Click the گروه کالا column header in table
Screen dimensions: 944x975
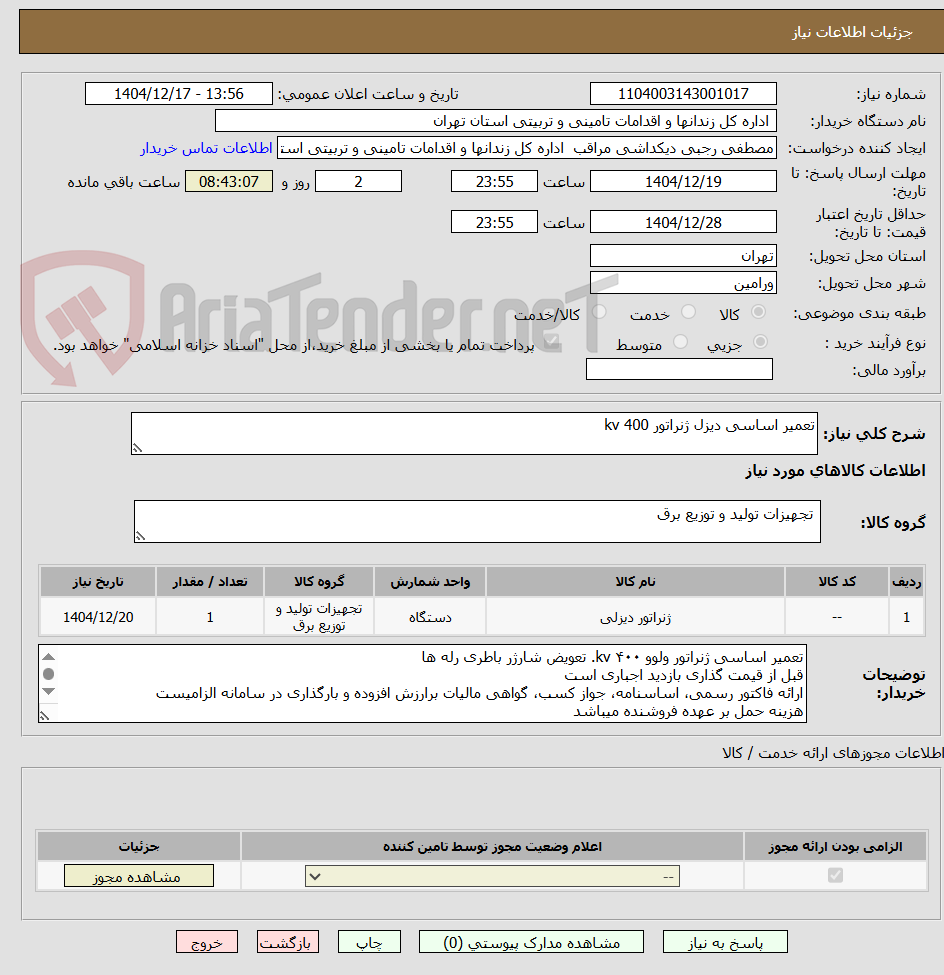click(x=318, y=581)
